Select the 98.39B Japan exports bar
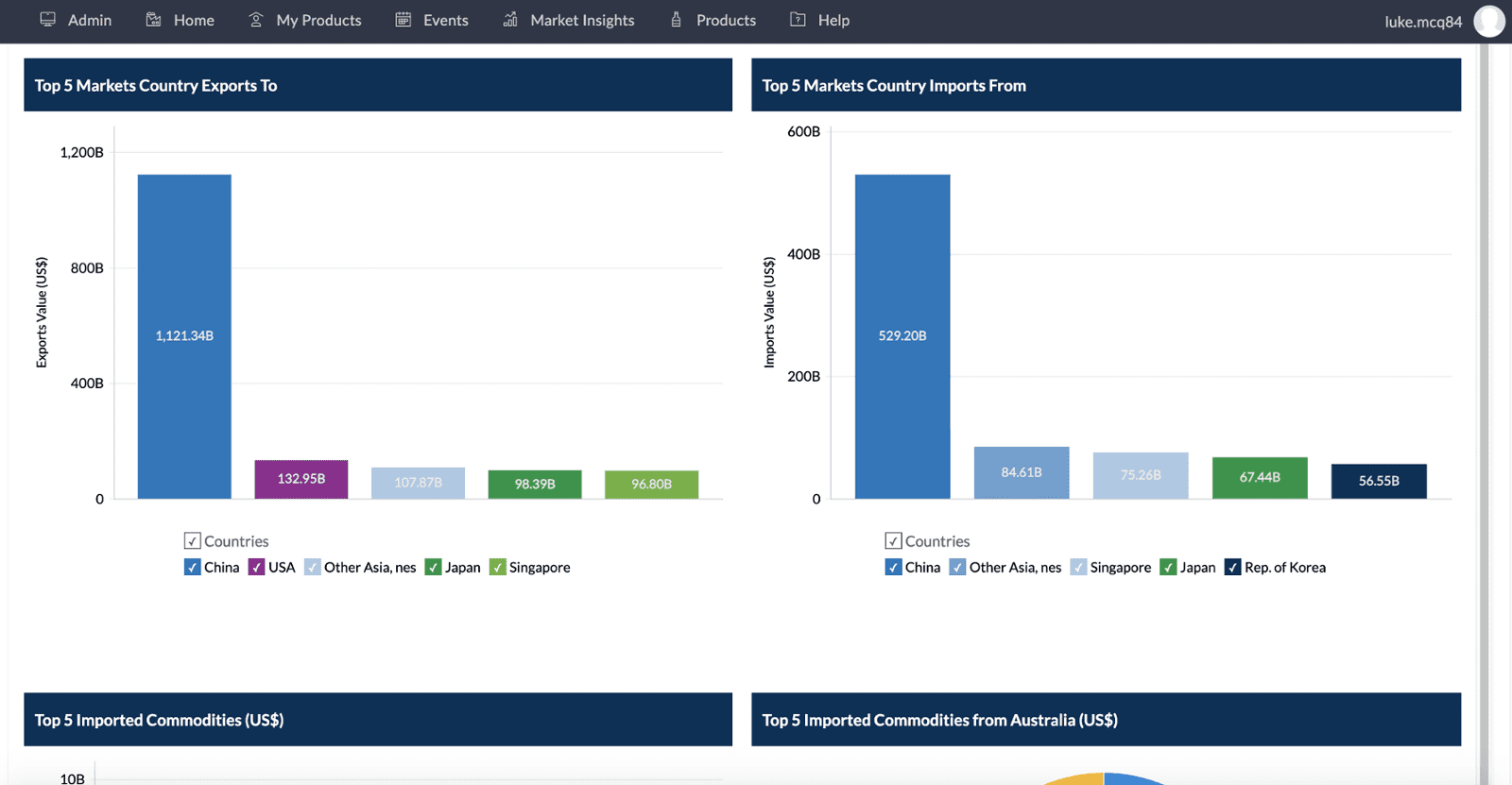Screen dimensions: 1512x785 coord(535,484)
